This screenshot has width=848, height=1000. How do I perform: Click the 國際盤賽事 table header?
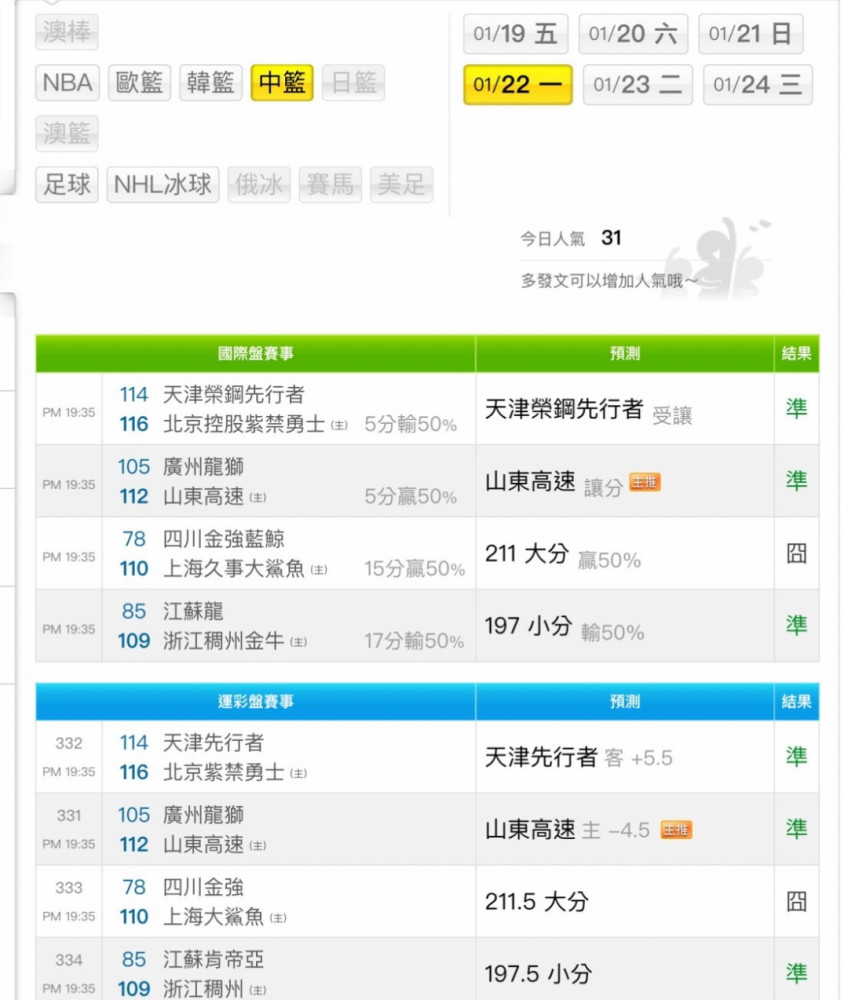256,353
